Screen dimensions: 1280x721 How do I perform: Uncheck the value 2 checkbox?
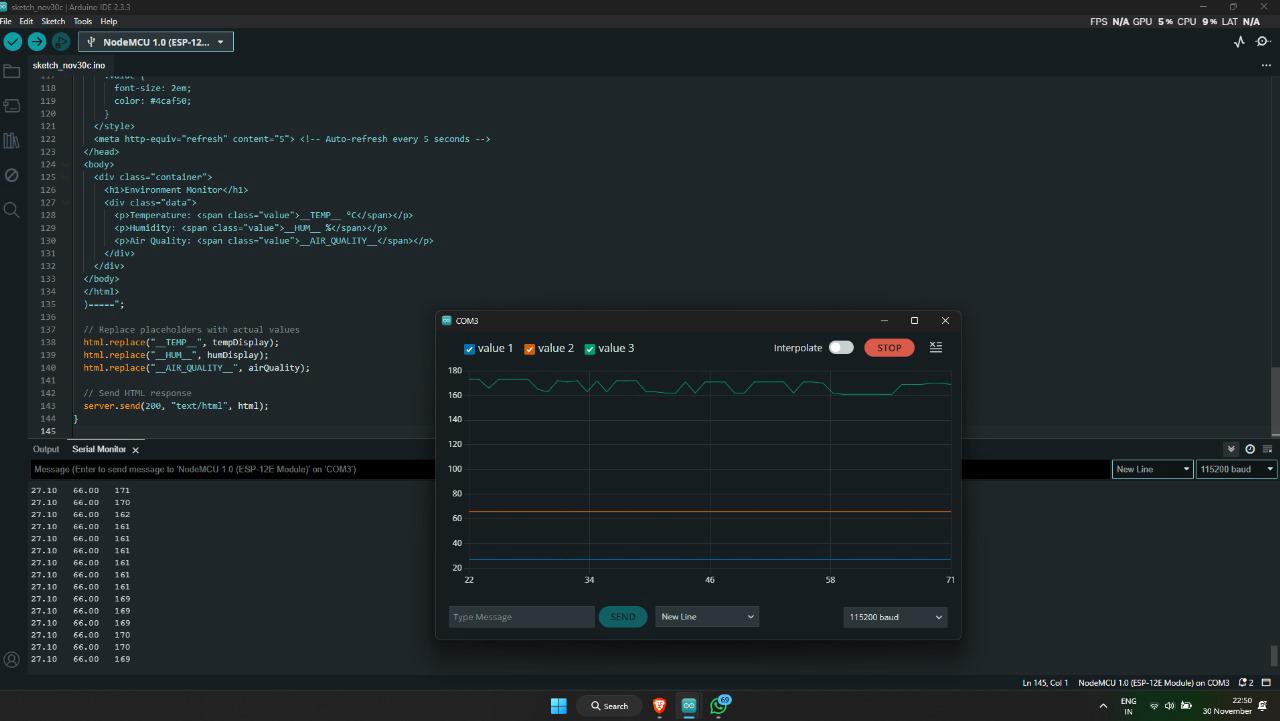pos(530,349)
